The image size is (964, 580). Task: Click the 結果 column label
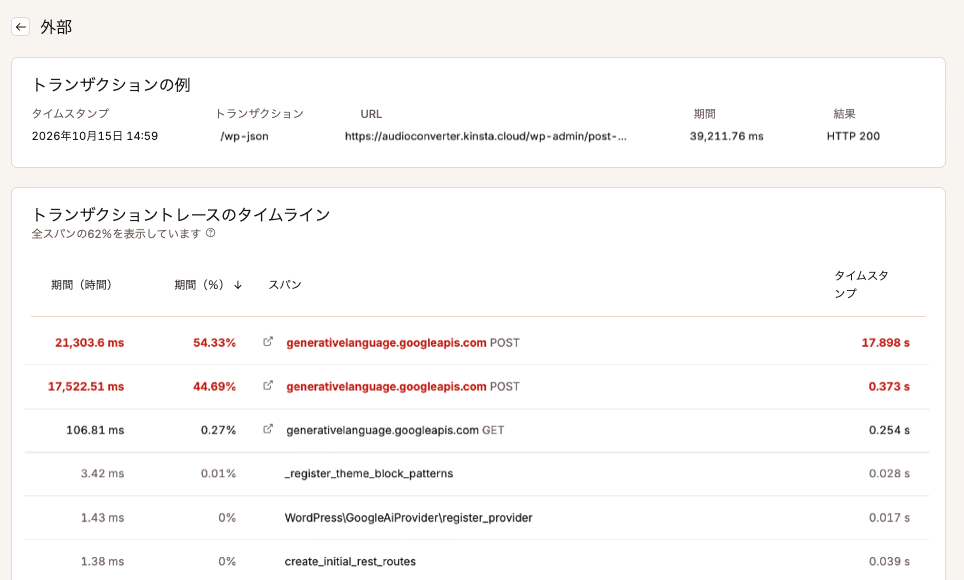[x=844, y=114]
